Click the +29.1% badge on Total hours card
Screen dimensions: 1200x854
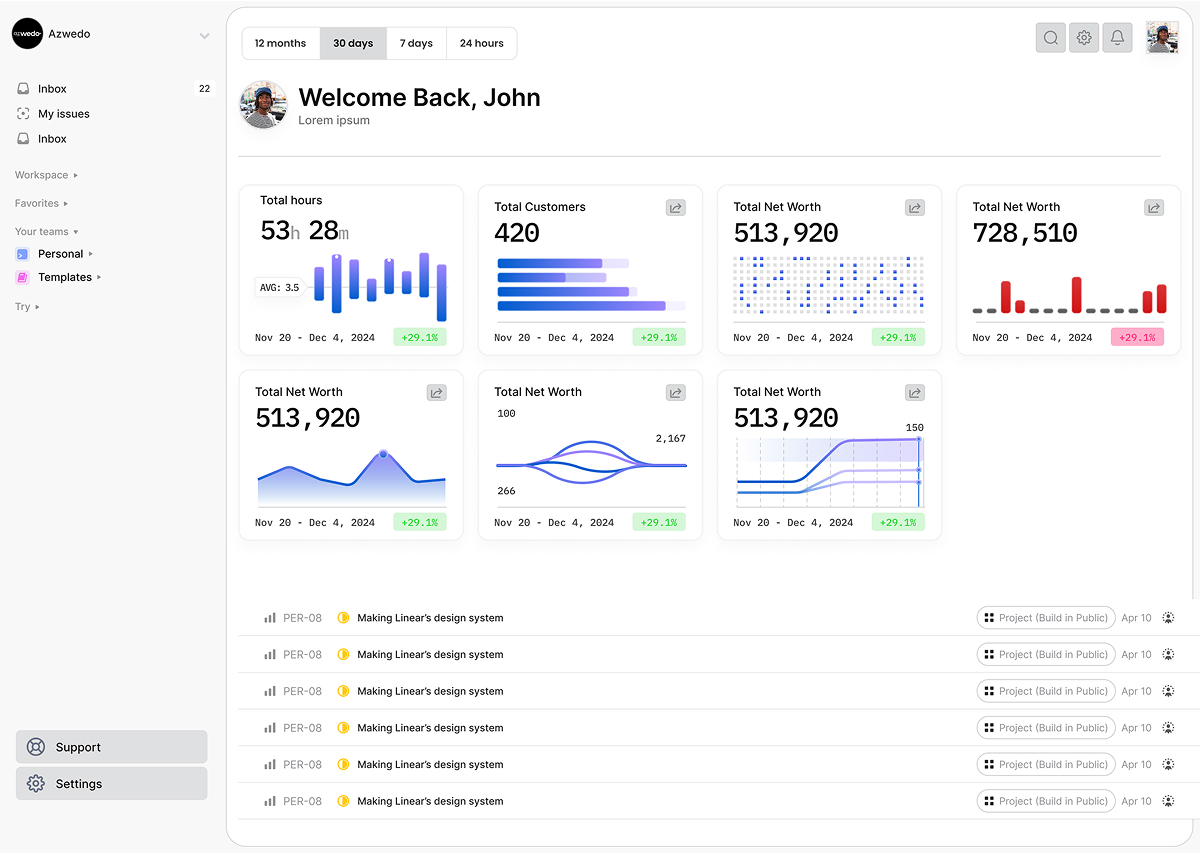pos(420,338)
